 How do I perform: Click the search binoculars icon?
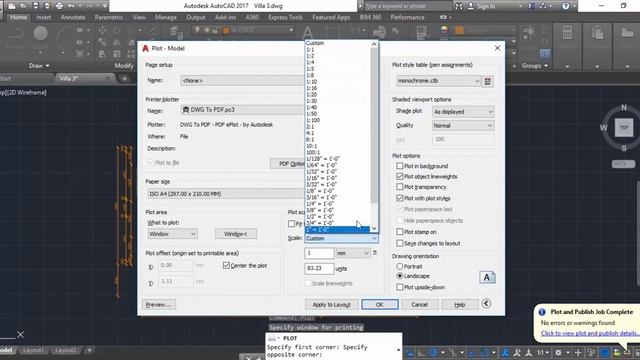tap(459, 6)
